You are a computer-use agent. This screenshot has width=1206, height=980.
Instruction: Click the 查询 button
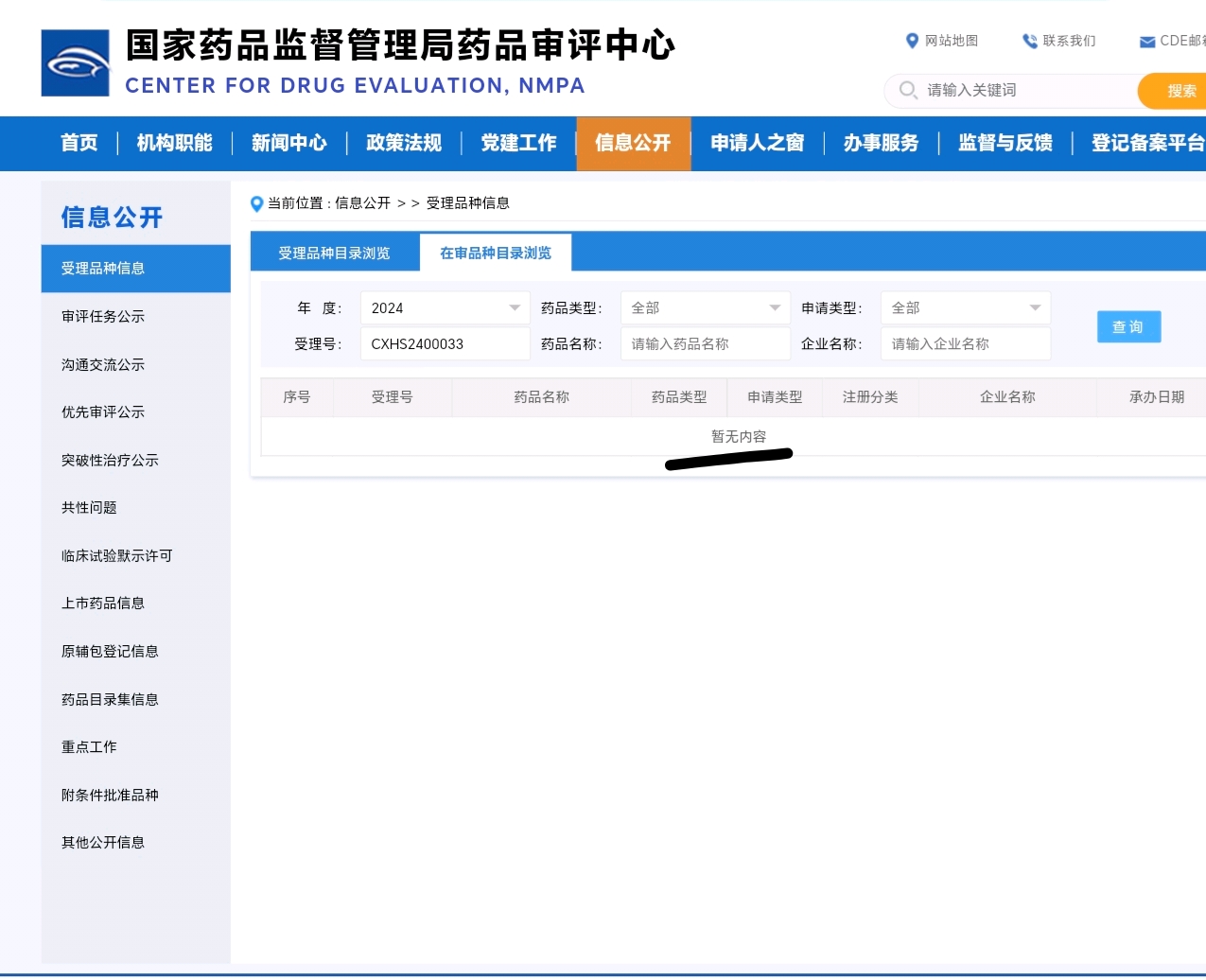(x=1128, y=327)
